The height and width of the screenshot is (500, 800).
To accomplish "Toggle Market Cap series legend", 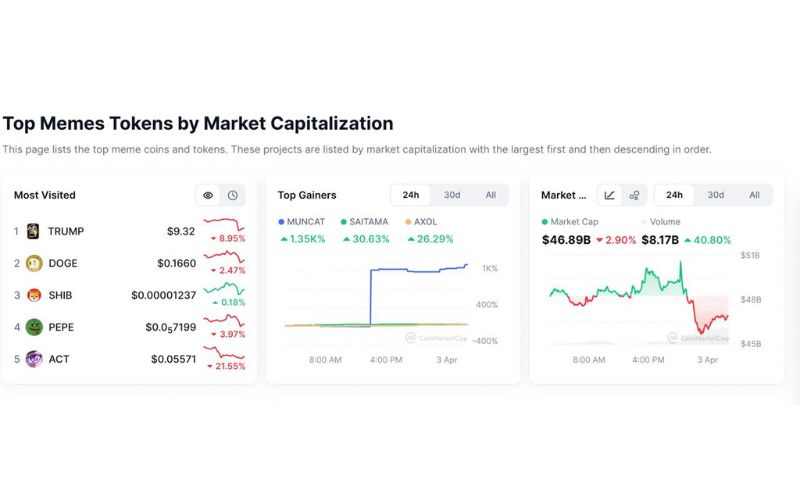I will [571, 222].
